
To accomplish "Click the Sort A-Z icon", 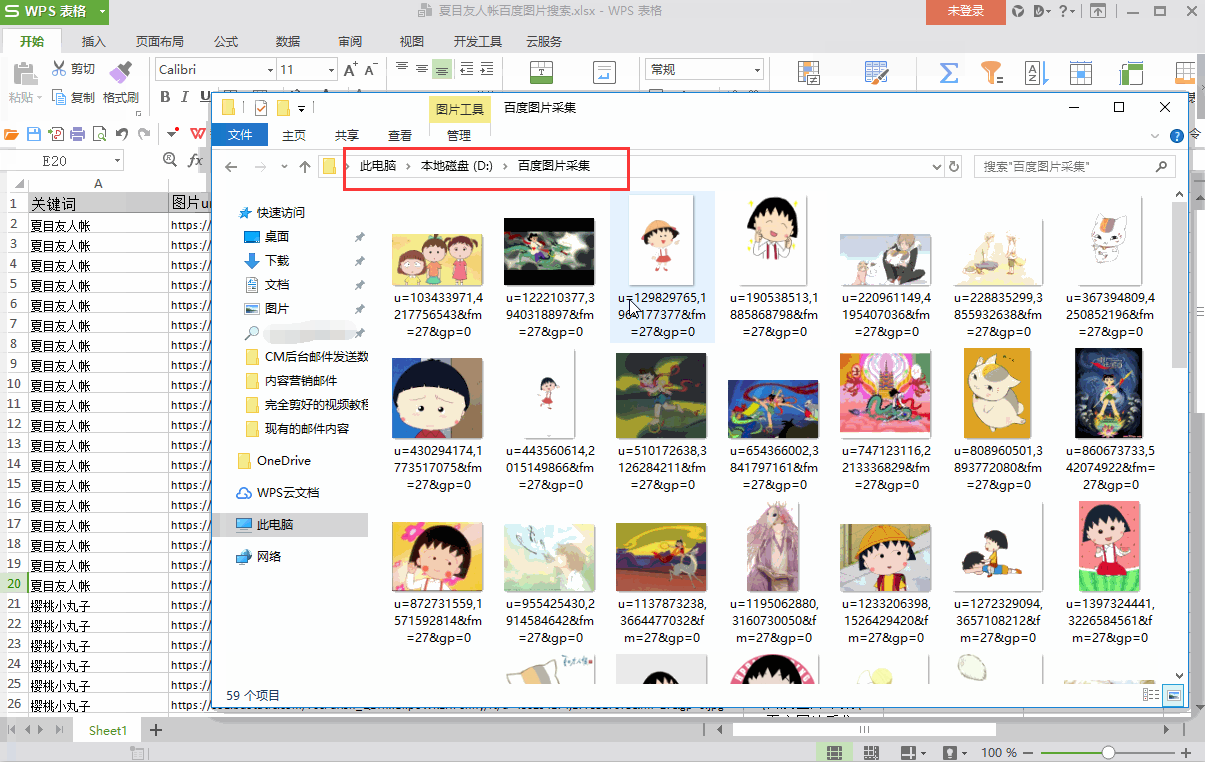I will (1035, 72).
